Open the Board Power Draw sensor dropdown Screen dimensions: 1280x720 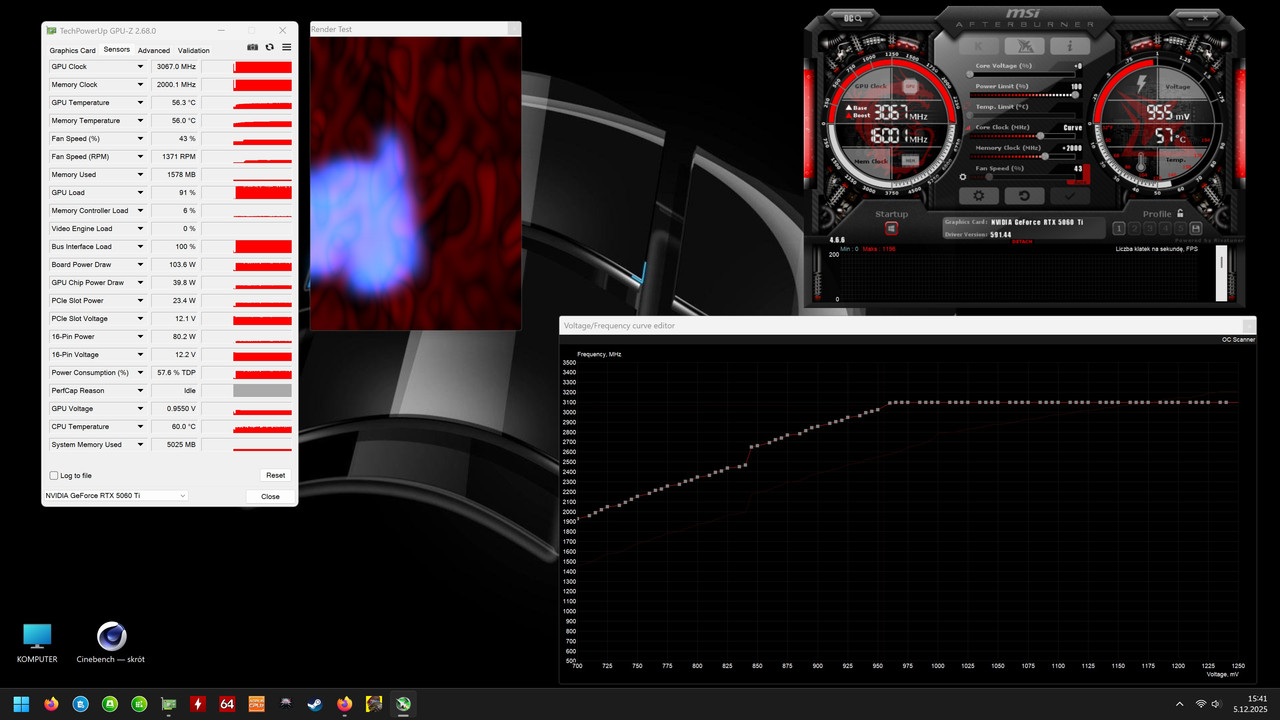pos(140,265)
